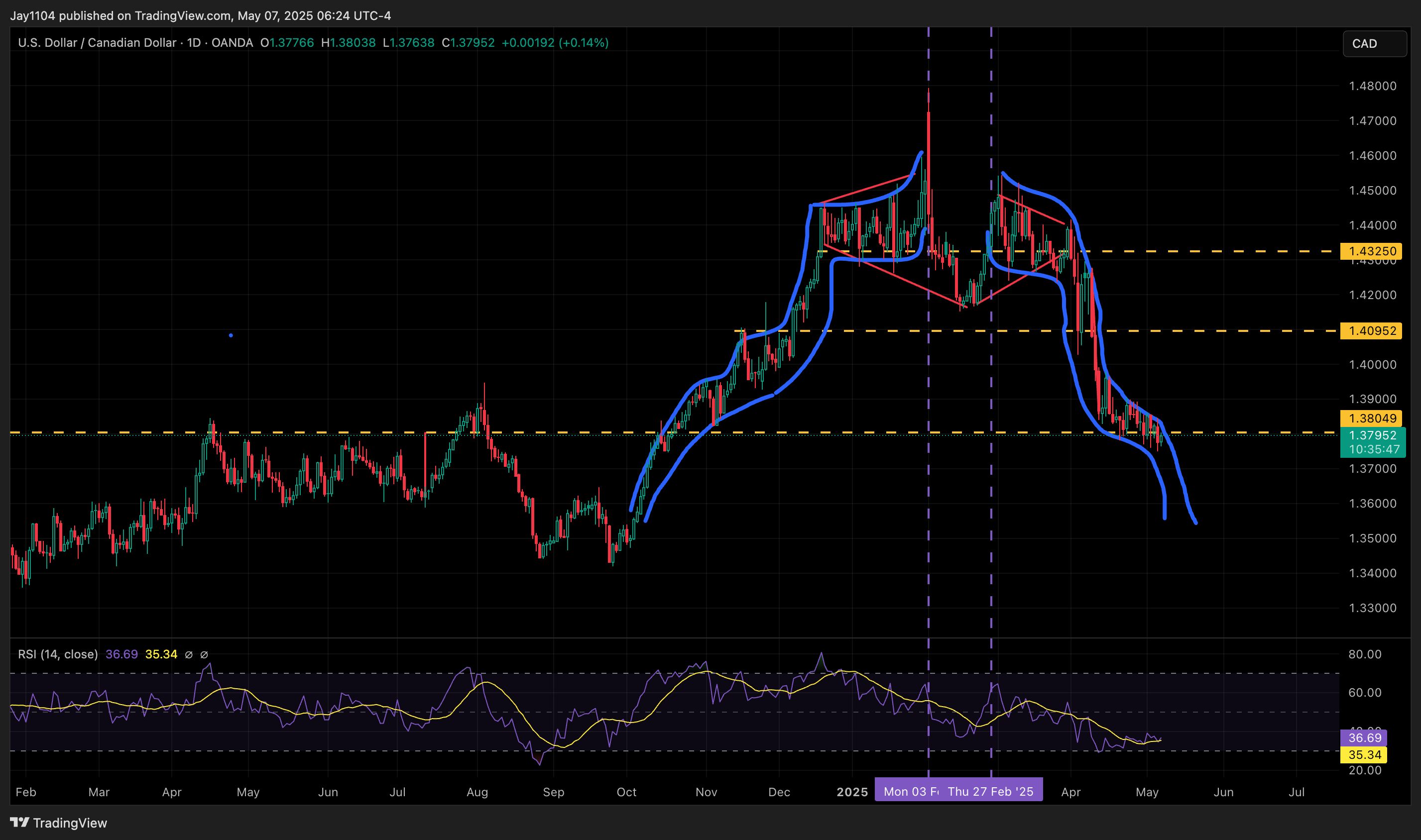Click the Dec label on time axis
The height and width of the screenshot is (840, 1421).
779,792
